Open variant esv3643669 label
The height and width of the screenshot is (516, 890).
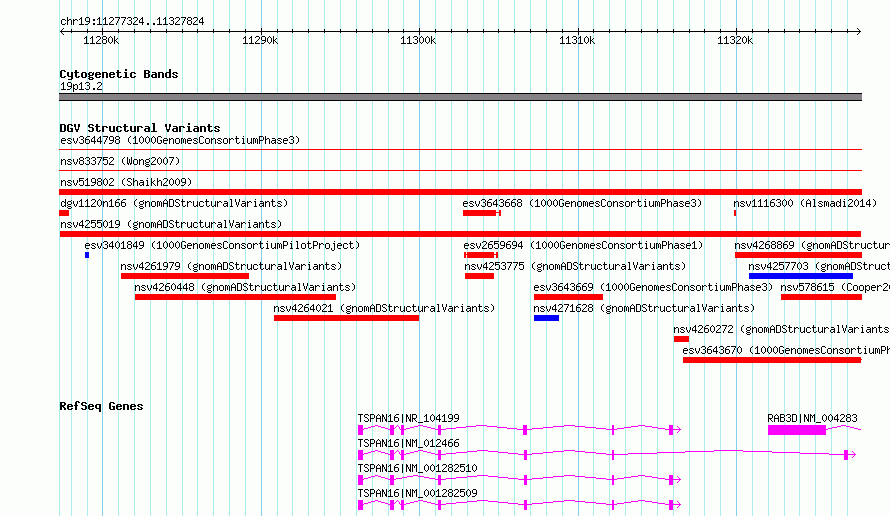(653, 287)
